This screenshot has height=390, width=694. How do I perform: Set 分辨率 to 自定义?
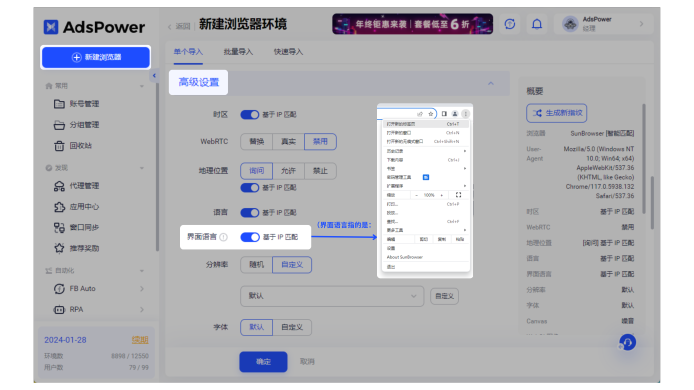(292, 265)
